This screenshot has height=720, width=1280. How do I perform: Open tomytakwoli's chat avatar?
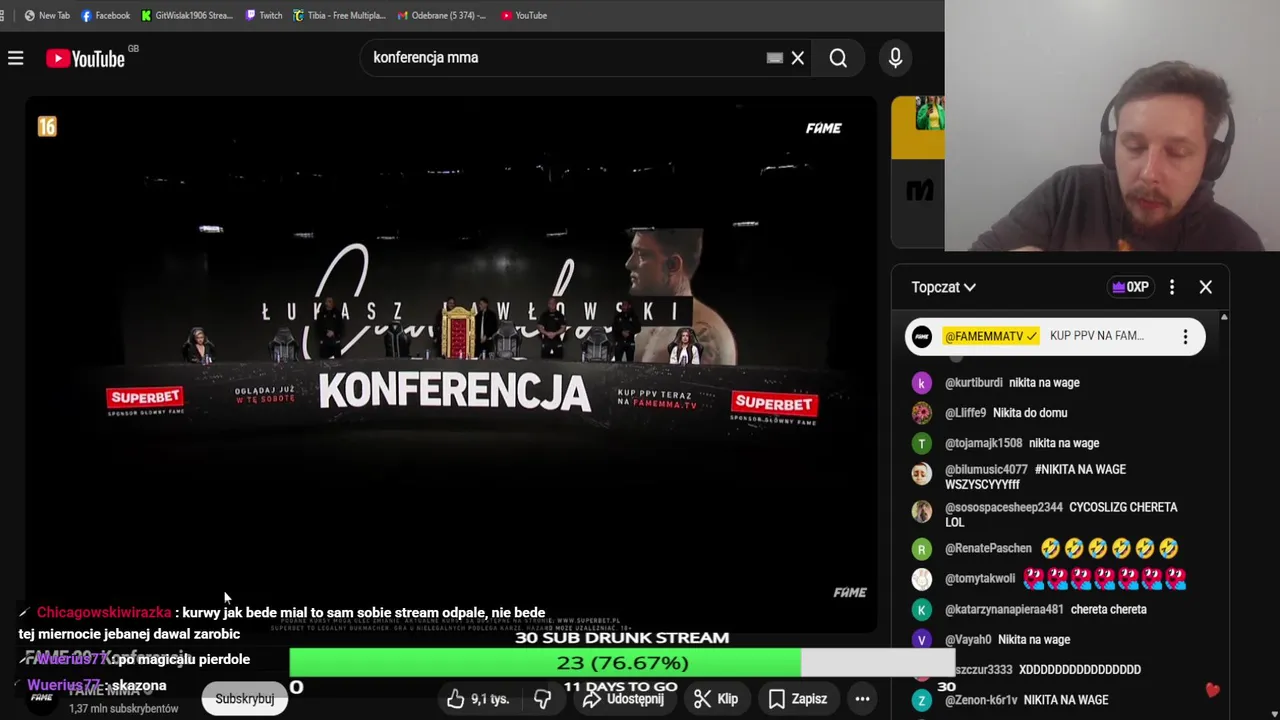pos(922,579)
